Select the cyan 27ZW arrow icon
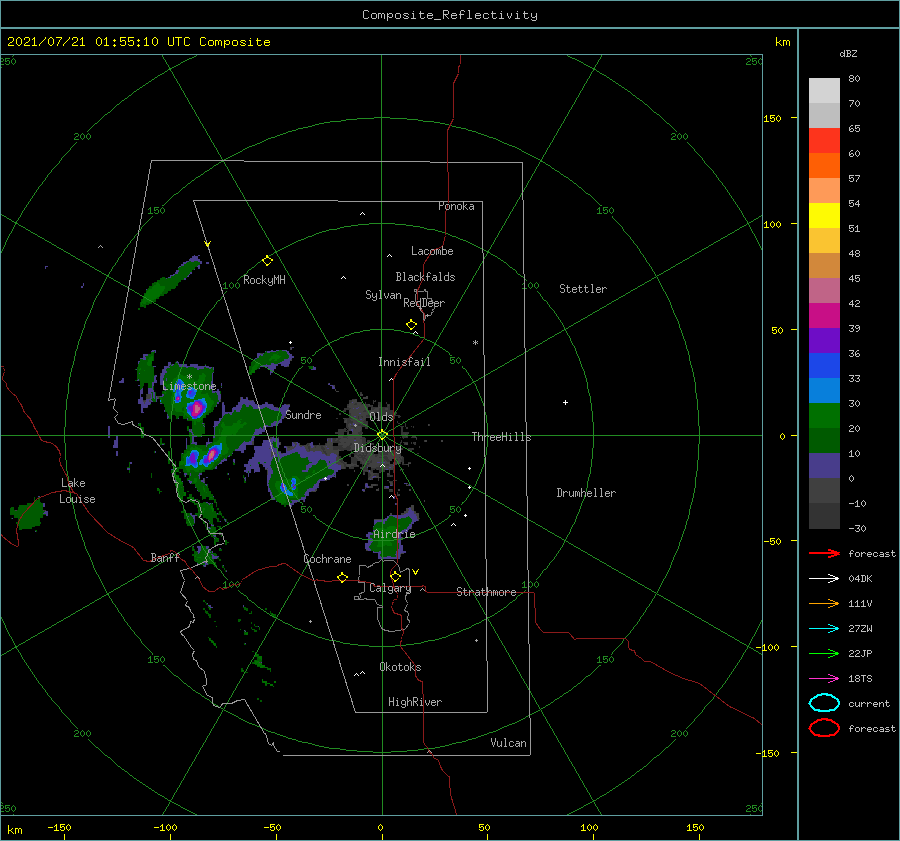Screen dimensions: 900x841 click(x=824, y=629)
